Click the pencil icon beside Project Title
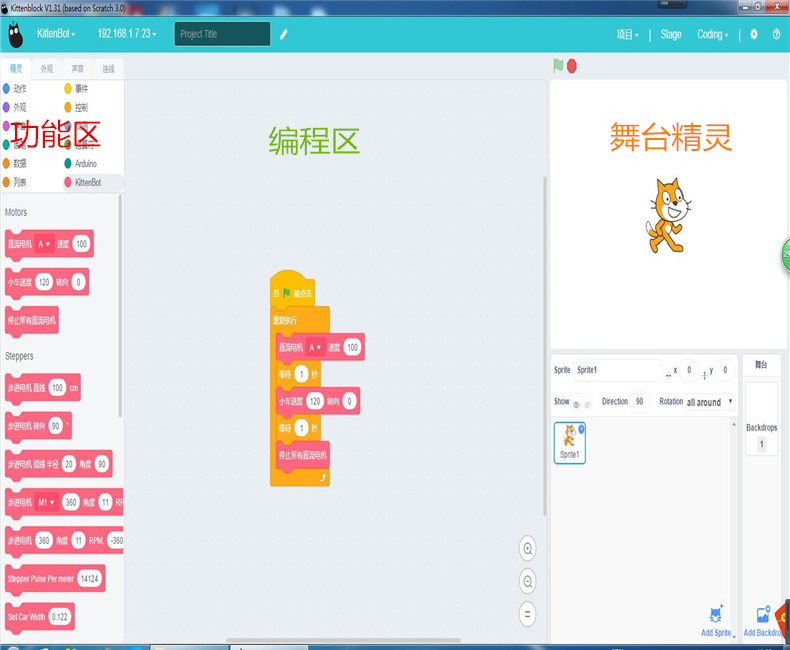The width and height of the screenshot is (790, 650). (x=284, y=34)
